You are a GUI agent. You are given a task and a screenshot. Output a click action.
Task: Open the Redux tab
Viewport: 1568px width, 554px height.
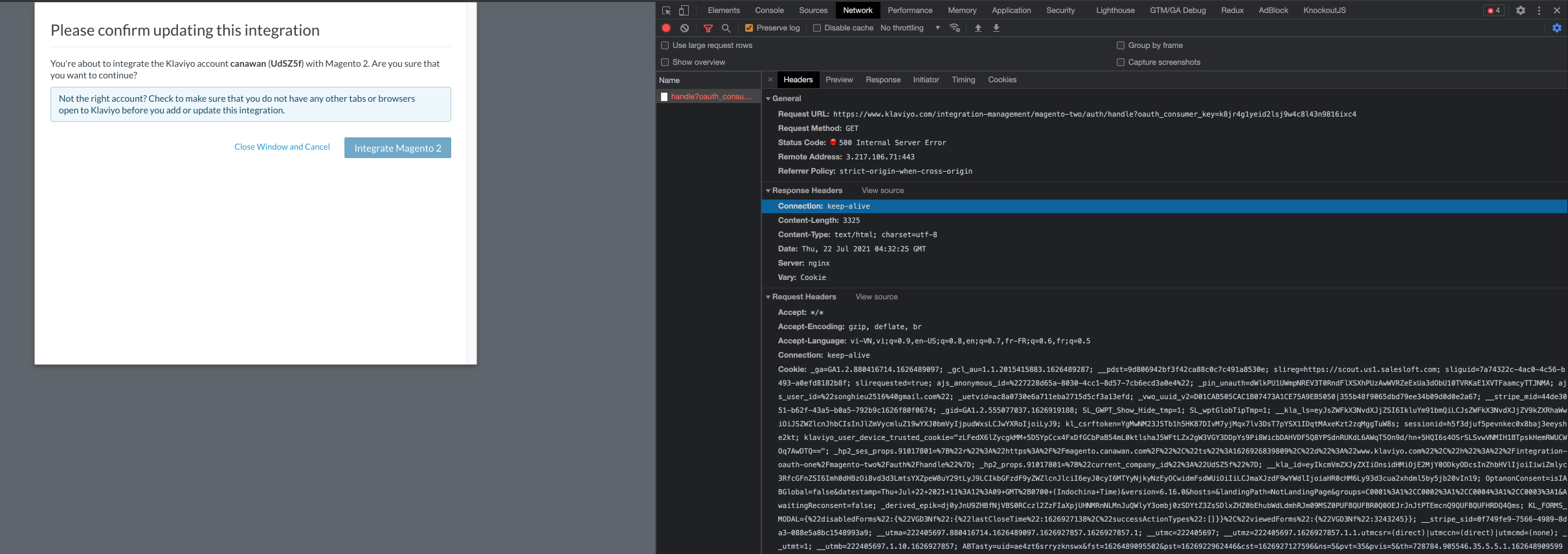coord(1232,10)
